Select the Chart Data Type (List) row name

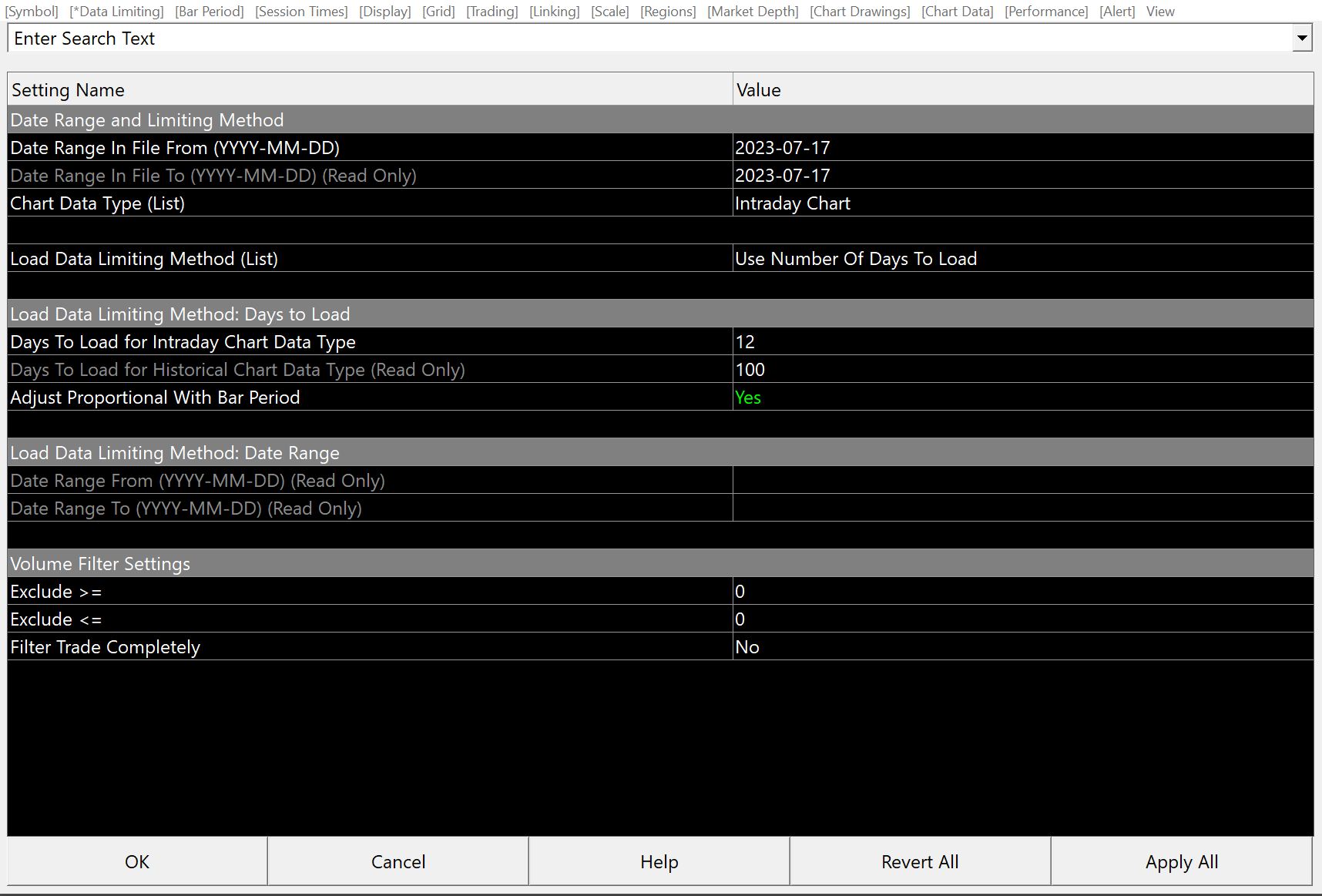coord(370,203)
